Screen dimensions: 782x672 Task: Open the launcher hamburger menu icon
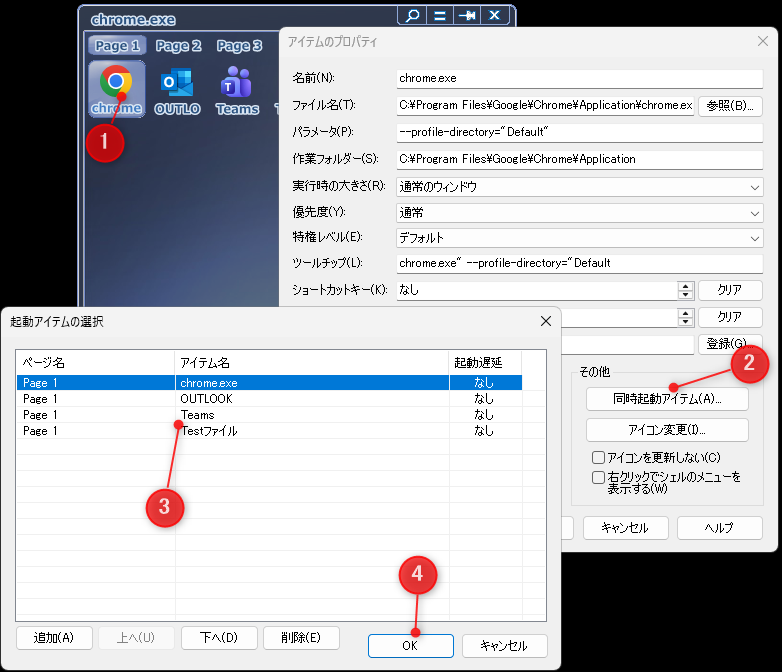coord(438,16)
